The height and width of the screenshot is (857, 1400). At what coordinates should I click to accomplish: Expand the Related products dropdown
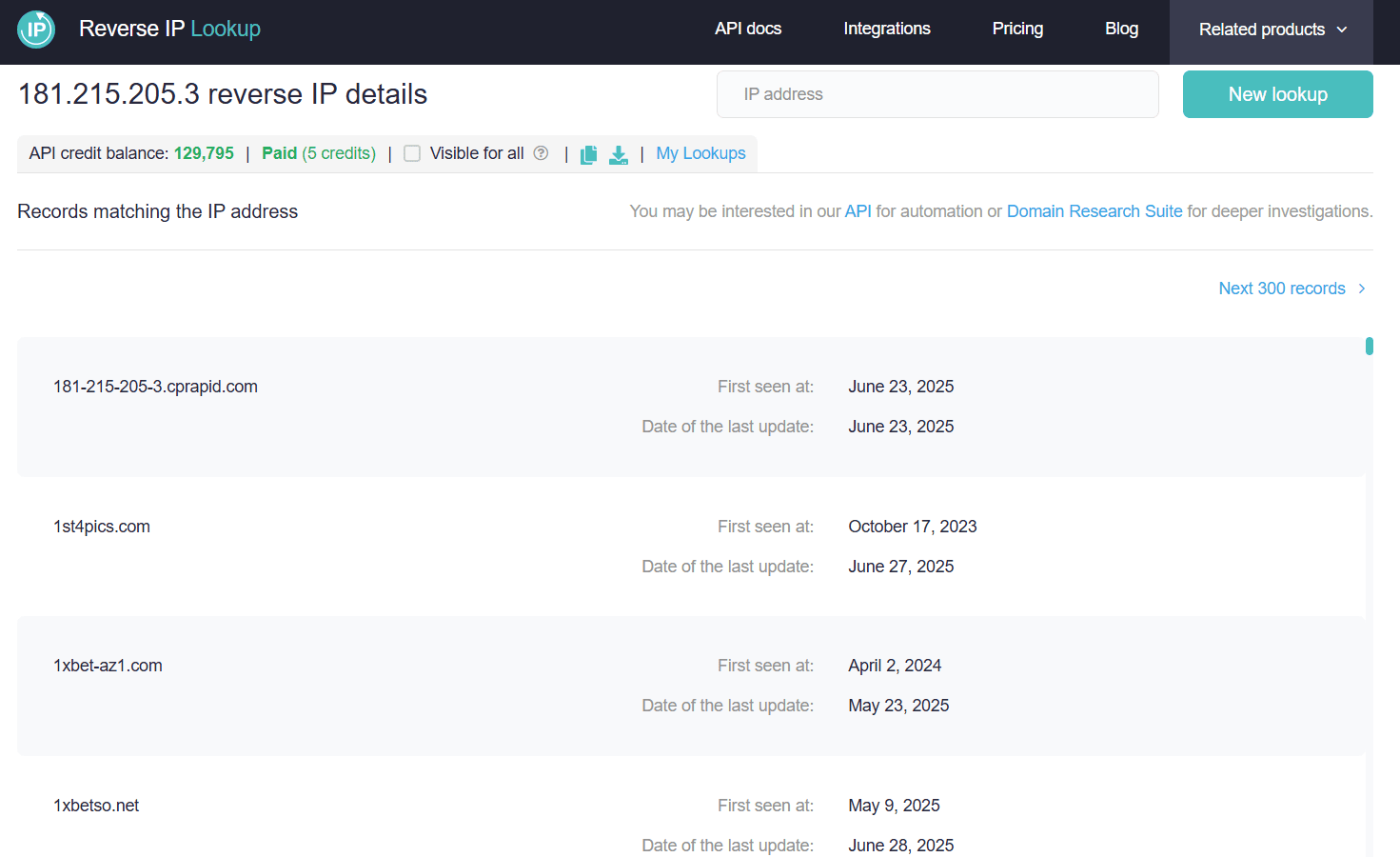click(x=1272, y=30)
